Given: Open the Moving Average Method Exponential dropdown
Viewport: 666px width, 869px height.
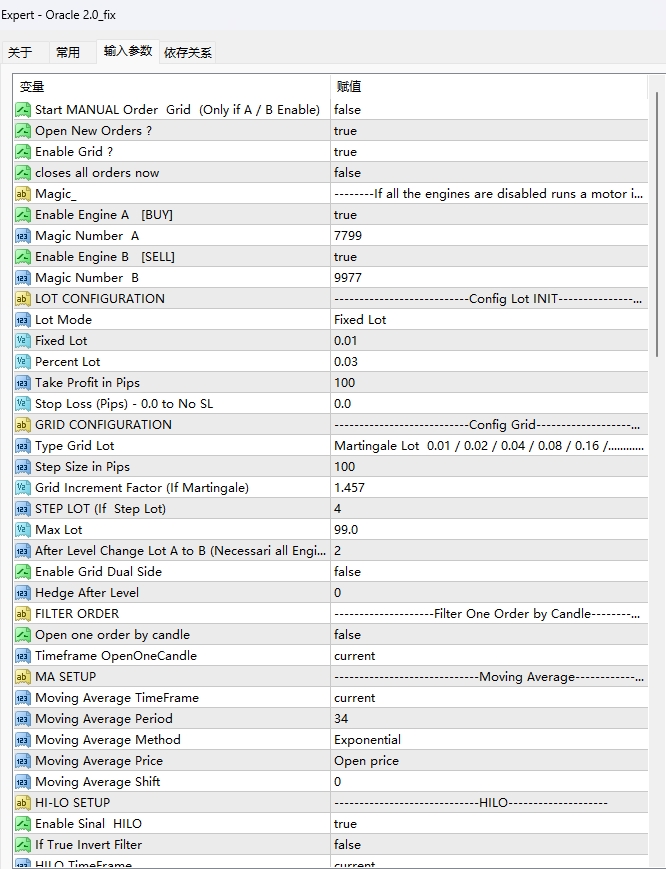Looking at the screenshot, I should click(489, 740).
